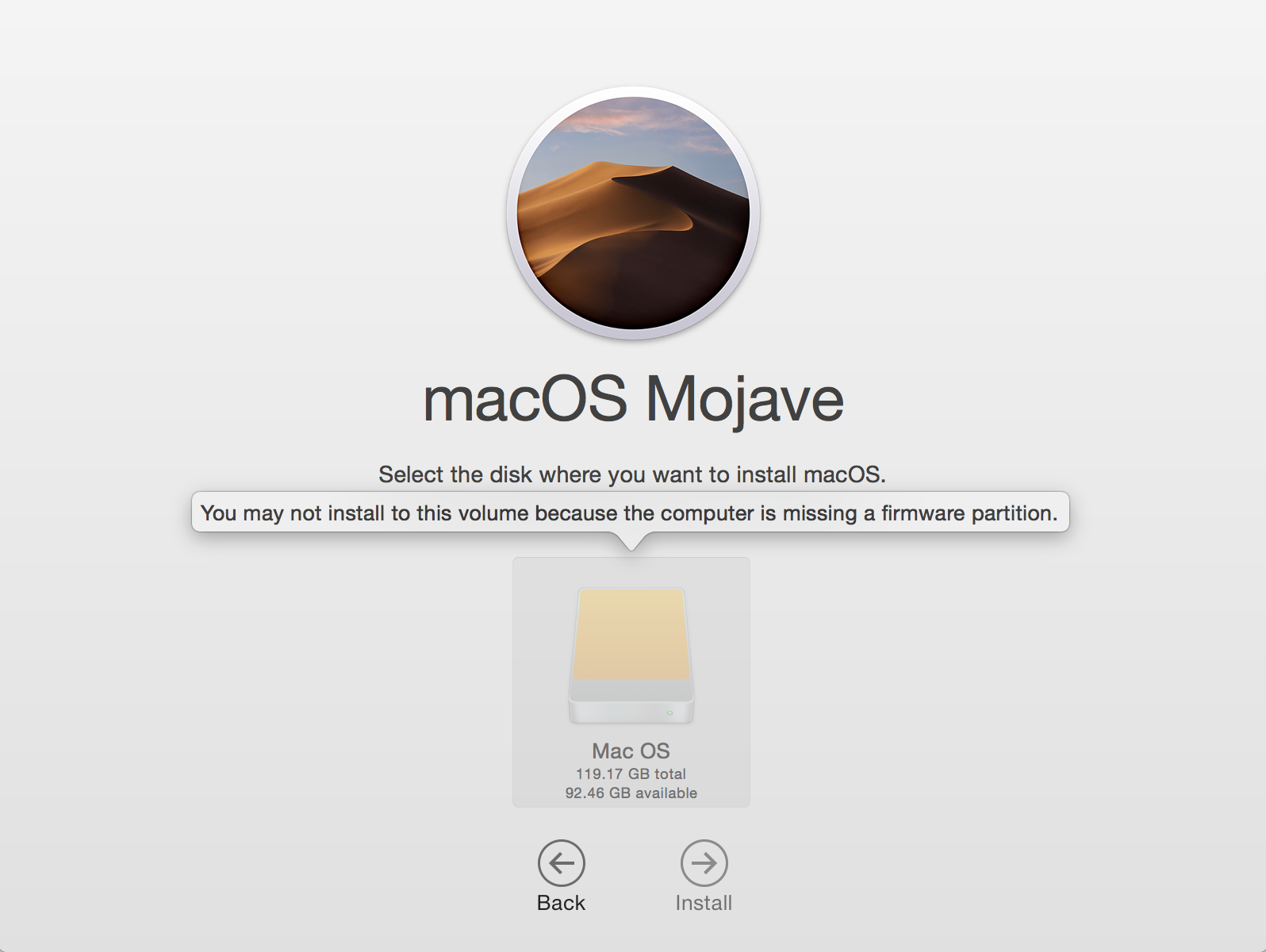This screenshot has width=1266, height=952.
Task: Click the Install arrow circle icon
Action: pyautogui.click(x=704, y=863)
